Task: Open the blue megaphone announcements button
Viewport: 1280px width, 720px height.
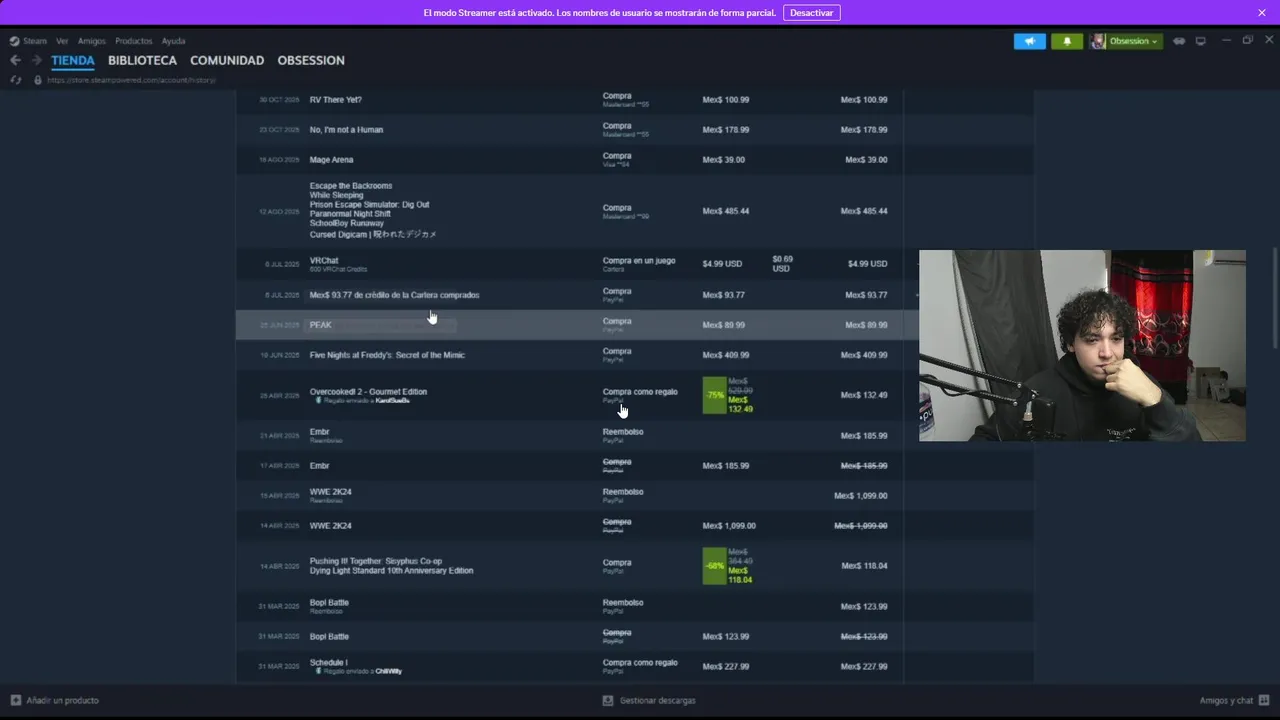Action: pos(1029,41)
